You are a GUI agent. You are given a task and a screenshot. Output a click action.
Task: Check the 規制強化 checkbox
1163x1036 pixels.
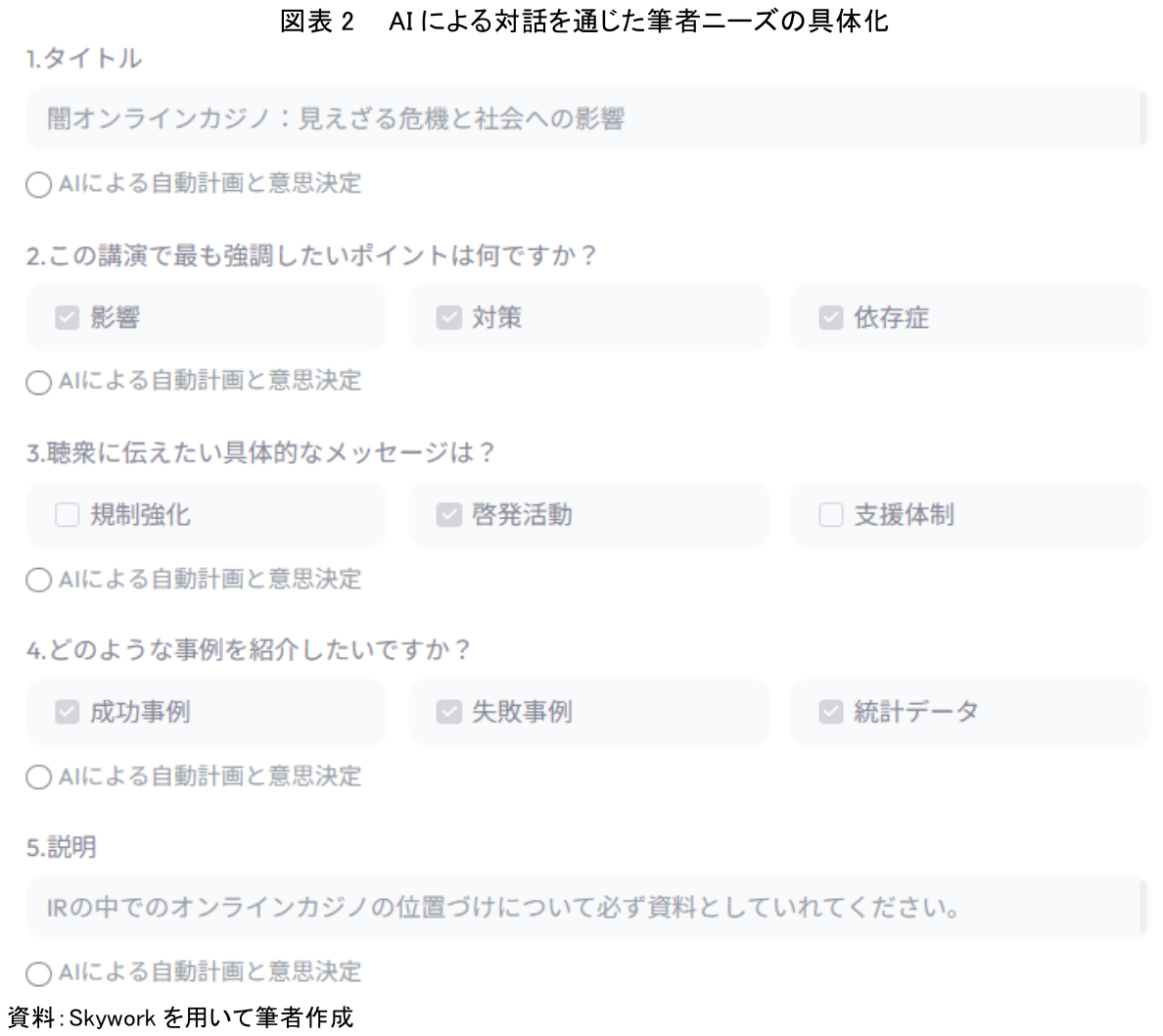pyautogui.click(x=67, y=515)
